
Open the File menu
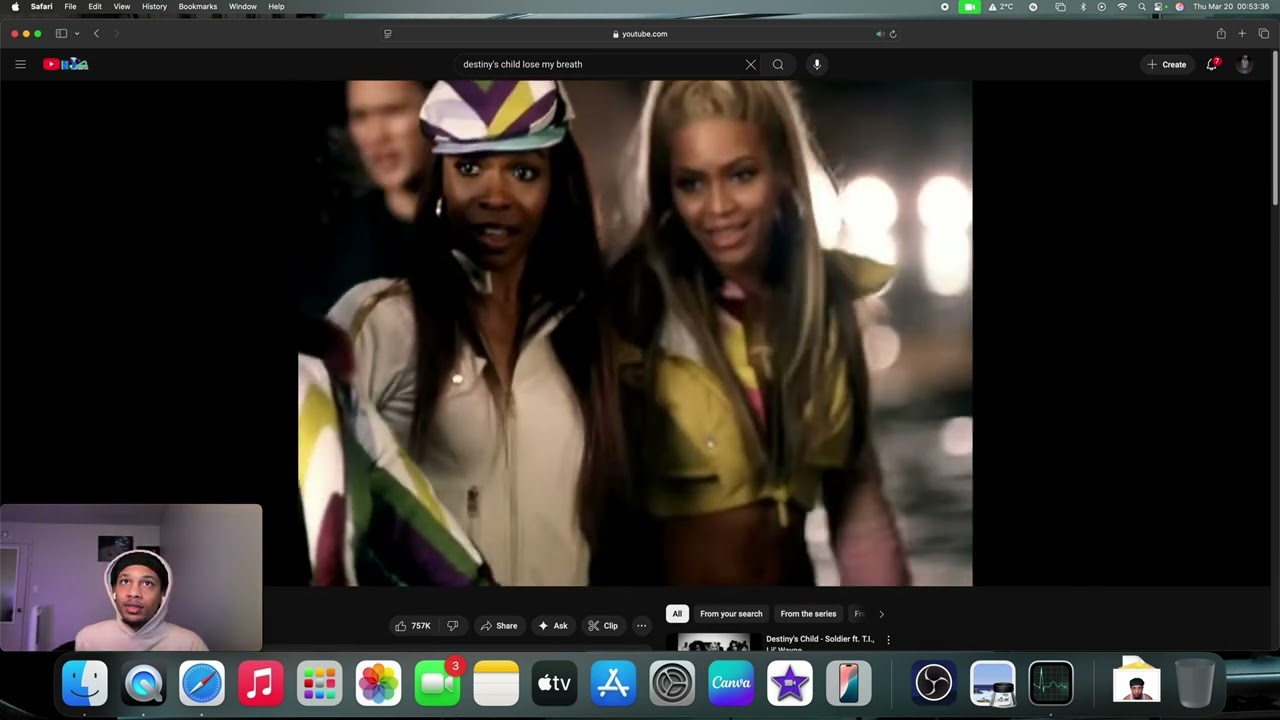pyautogui.click(x=70, y=7)
